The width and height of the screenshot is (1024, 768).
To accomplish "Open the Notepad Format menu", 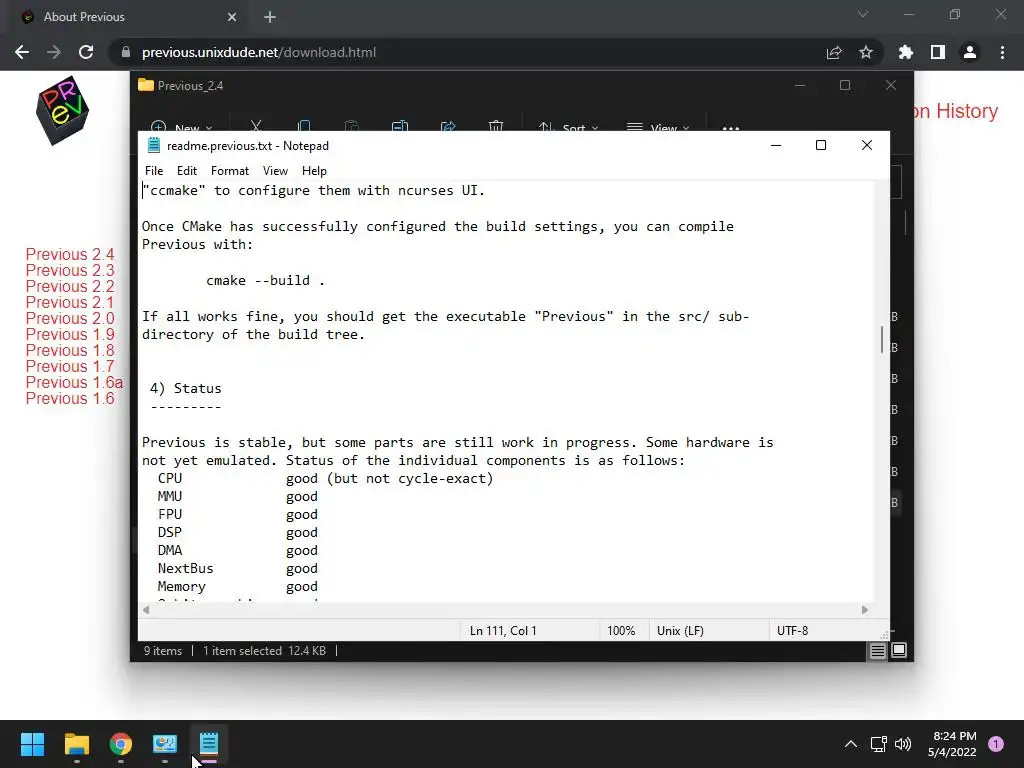I will 230,170.
